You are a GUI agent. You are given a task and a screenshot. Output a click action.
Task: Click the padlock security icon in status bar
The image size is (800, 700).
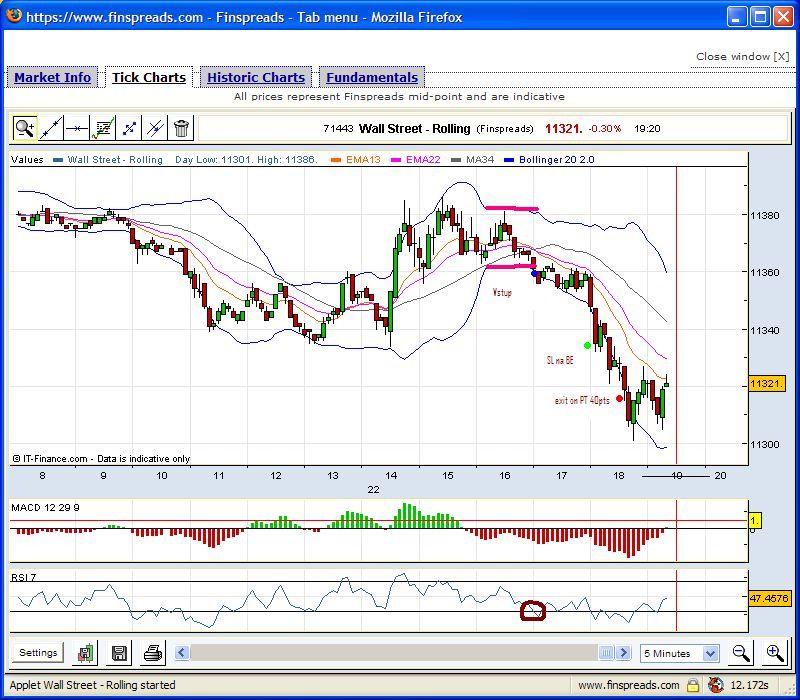point(691,685)
